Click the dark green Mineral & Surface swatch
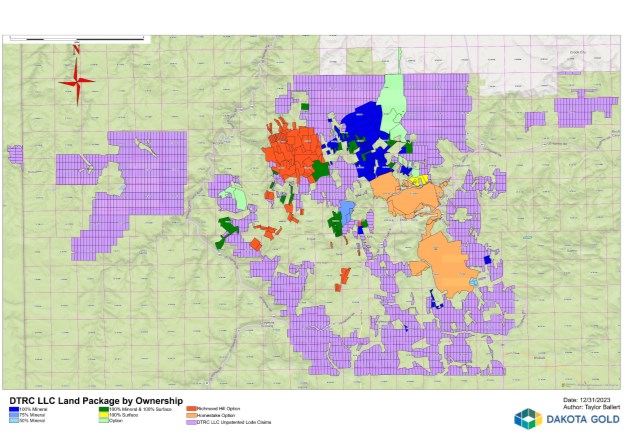Screen dimensions: 624x447 click(104, 409)
